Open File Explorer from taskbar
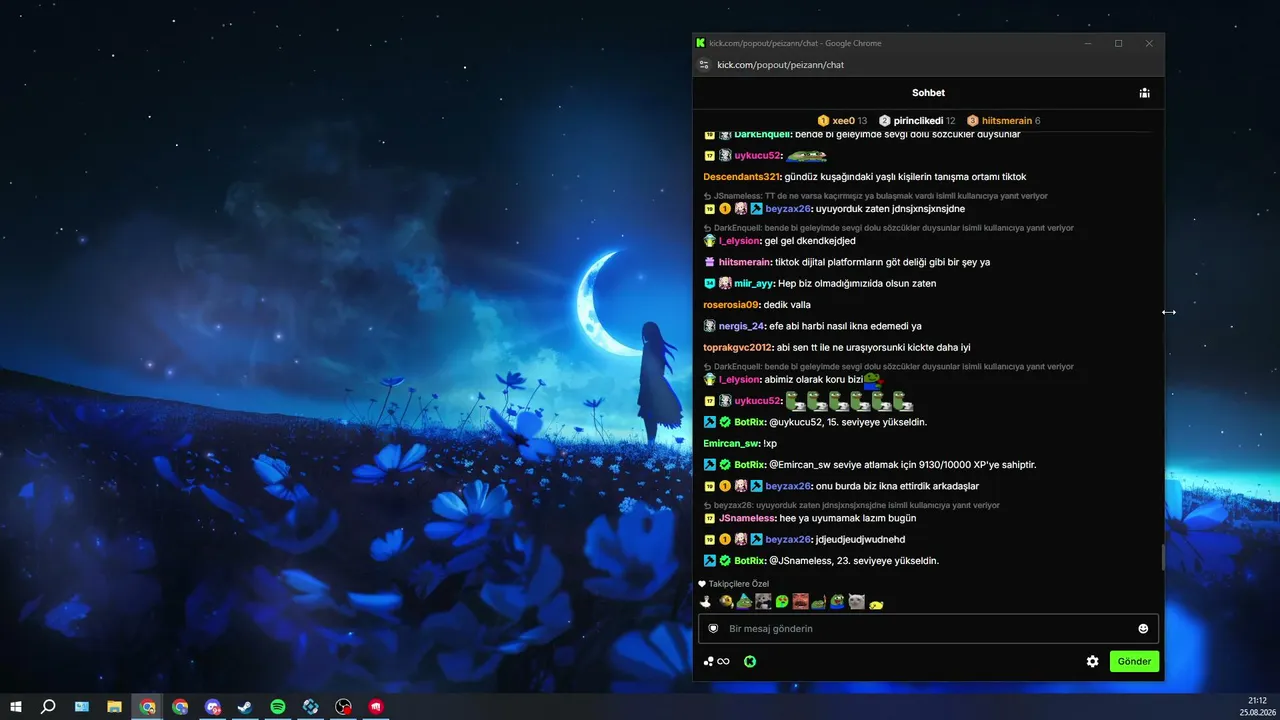Image resolution: width=1280 pixels, height=720 pixels. pos(114,707)
